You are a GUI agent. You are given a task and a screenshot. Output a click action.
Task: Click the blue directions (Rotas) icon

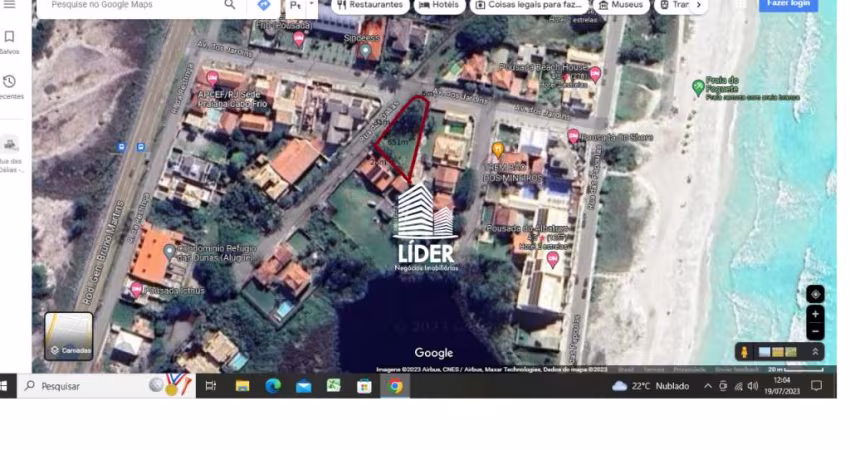point(263,5)
